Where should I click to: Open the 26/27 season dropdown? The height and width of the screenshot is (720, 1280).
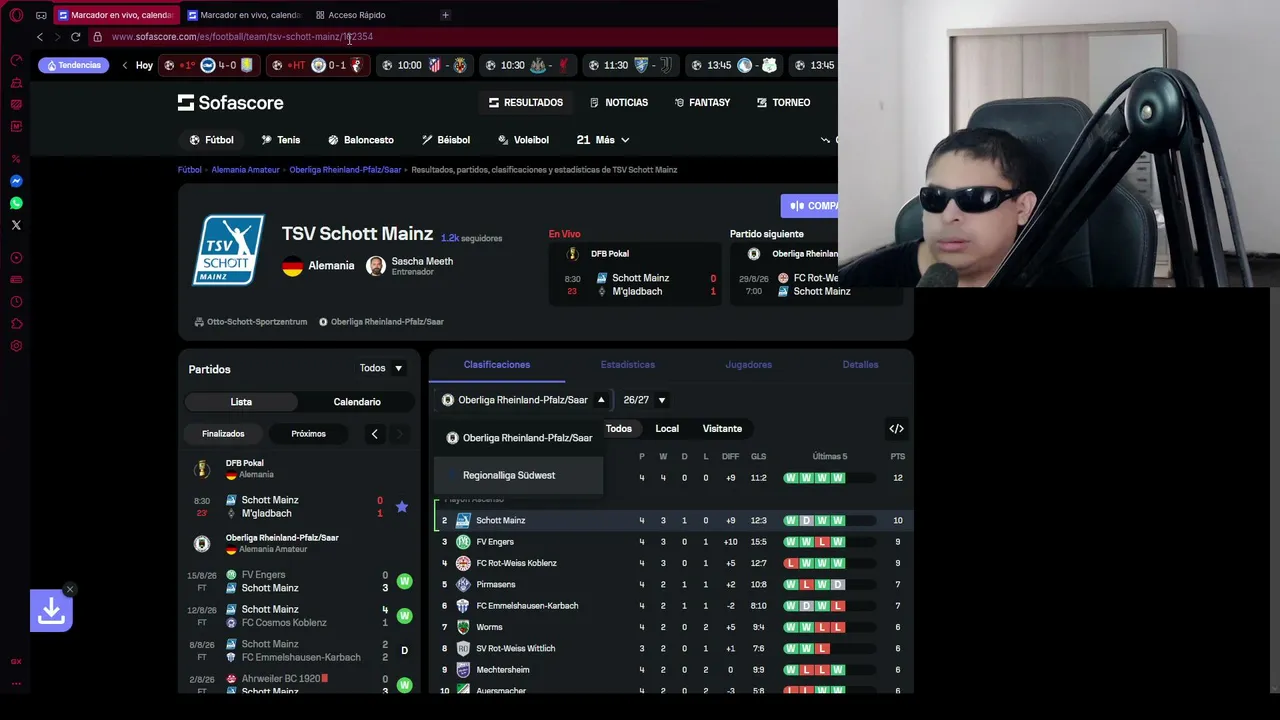(644, 400)
